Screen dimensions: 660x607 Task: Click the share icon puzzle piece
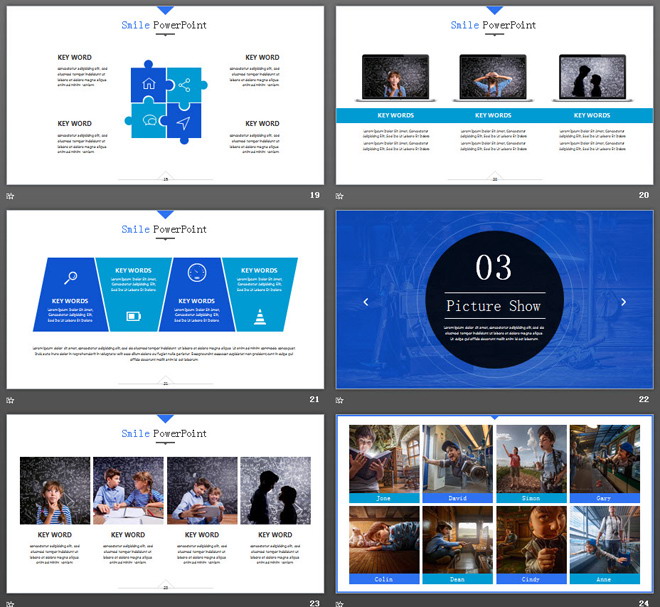coord(184,85)
